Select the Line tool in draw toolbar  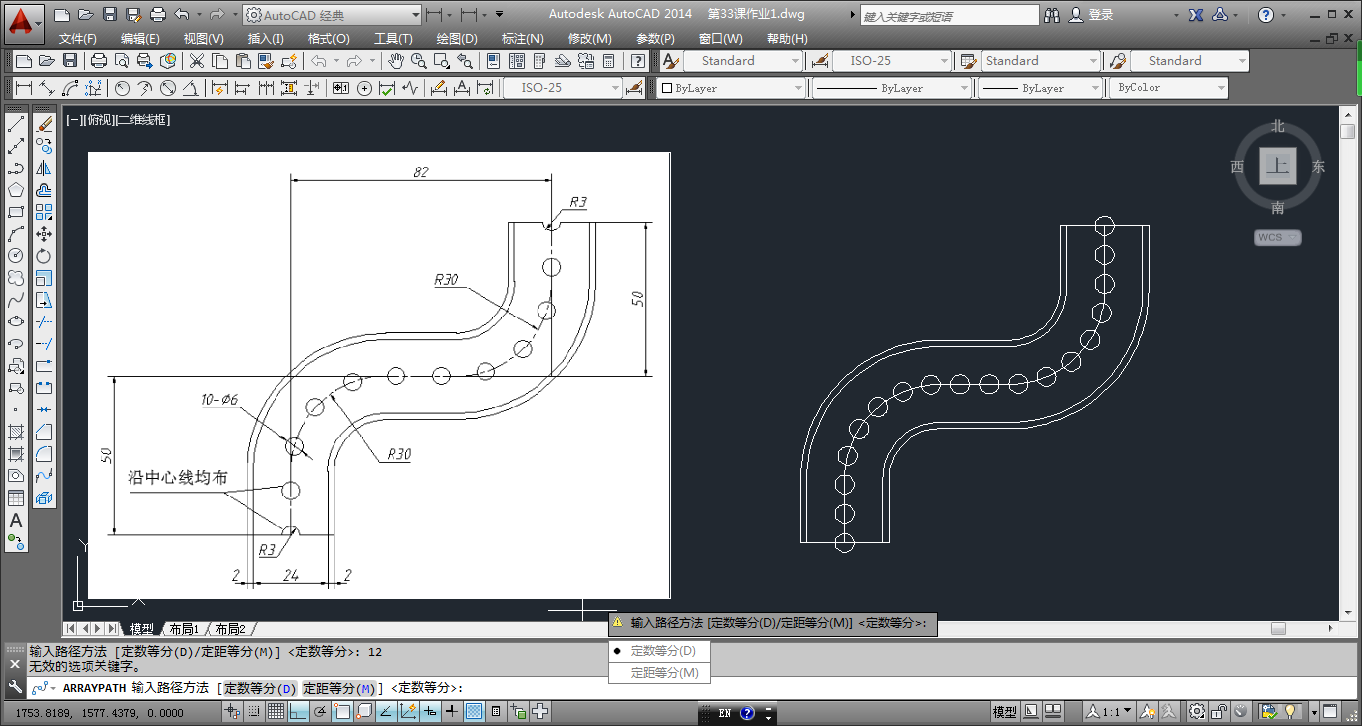point(16,124)
